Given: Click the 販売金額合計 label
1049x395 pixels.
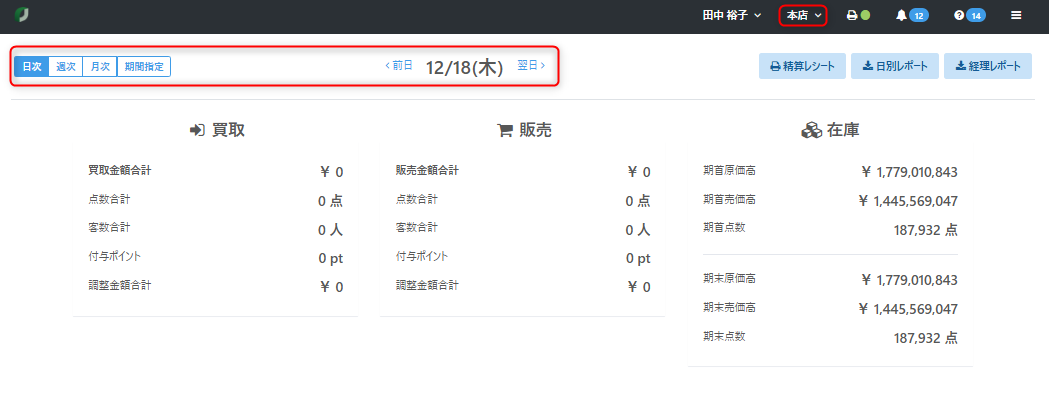Looking at the screenshot, I should [x=427, y=171].
